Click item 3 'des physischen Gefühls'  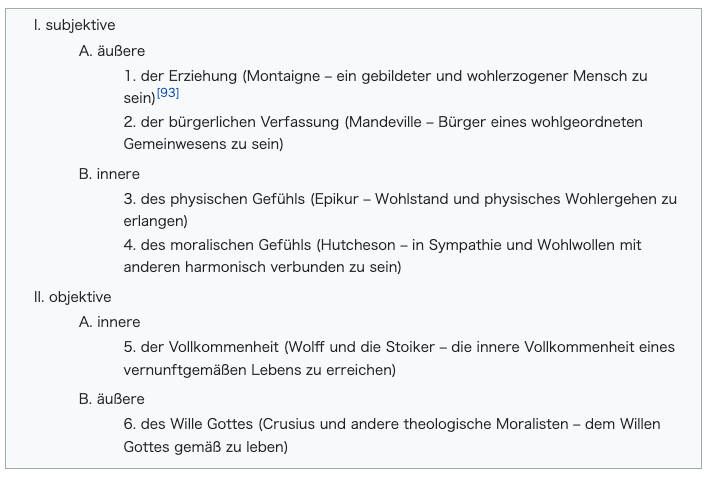tap(223, 199)
